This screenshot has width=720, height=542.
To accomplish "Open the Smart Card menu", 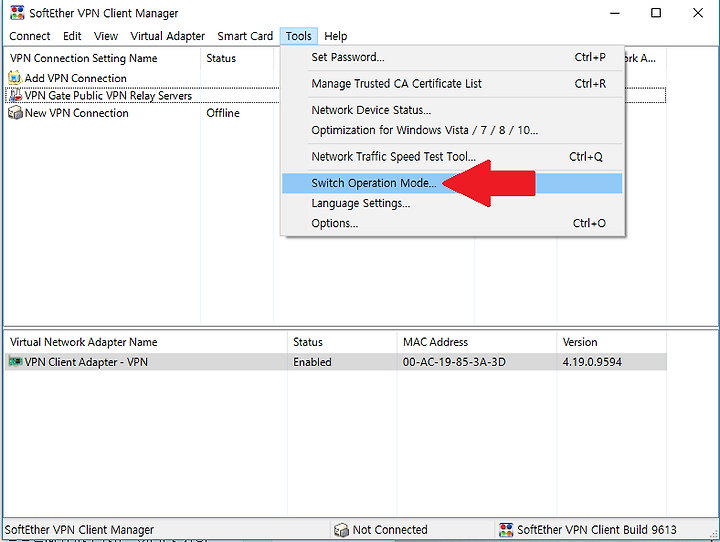I will pos(245,36).
